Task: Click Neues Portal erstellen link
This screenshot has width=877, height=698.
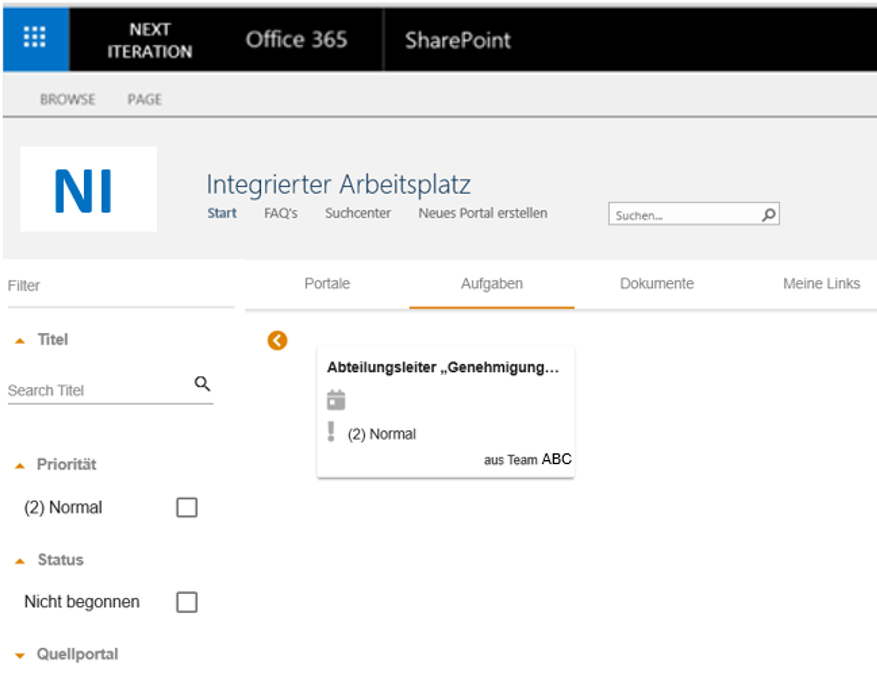Action: coord(483,213)
